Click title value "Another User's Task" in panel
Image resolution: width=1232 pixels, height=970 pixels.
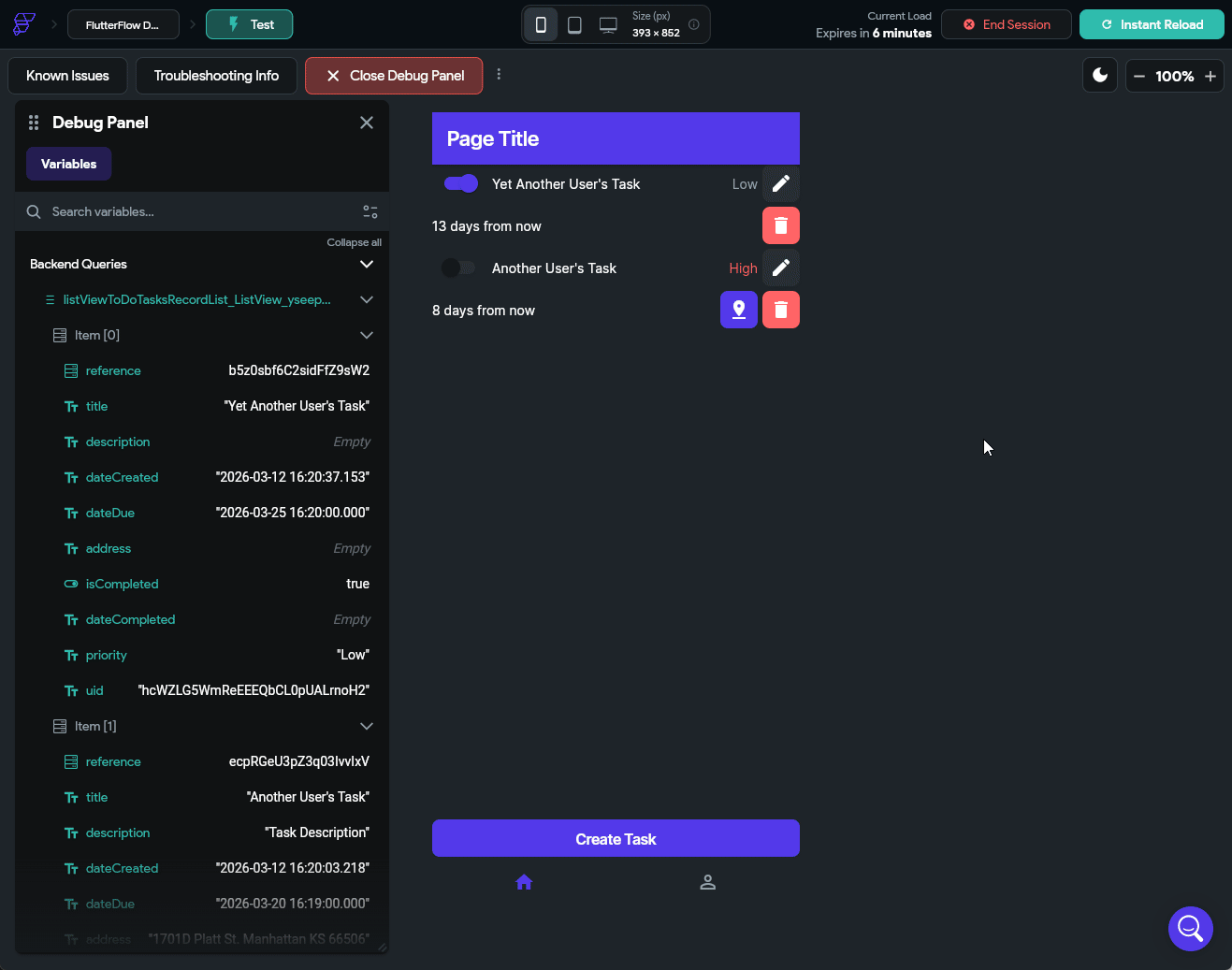coord(309,797)
